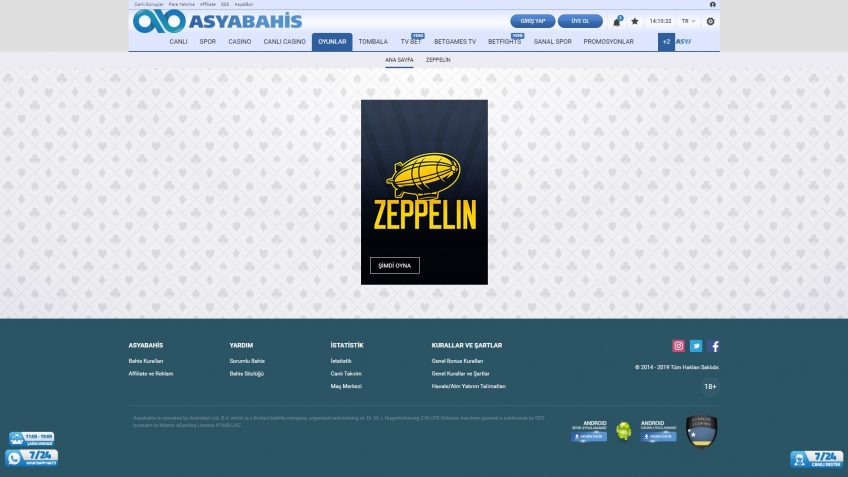Viewport: 848px width, 477px height.
Task: Go to SANAL SPOR section
Action: pyautogui.click(x=553, y=42)
